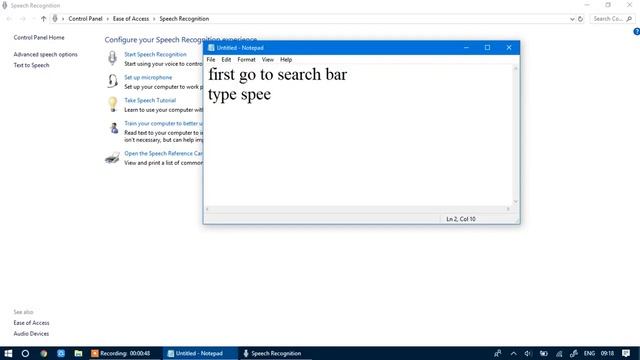
Task: Open Control Panel help question mark
Action: 636,31
